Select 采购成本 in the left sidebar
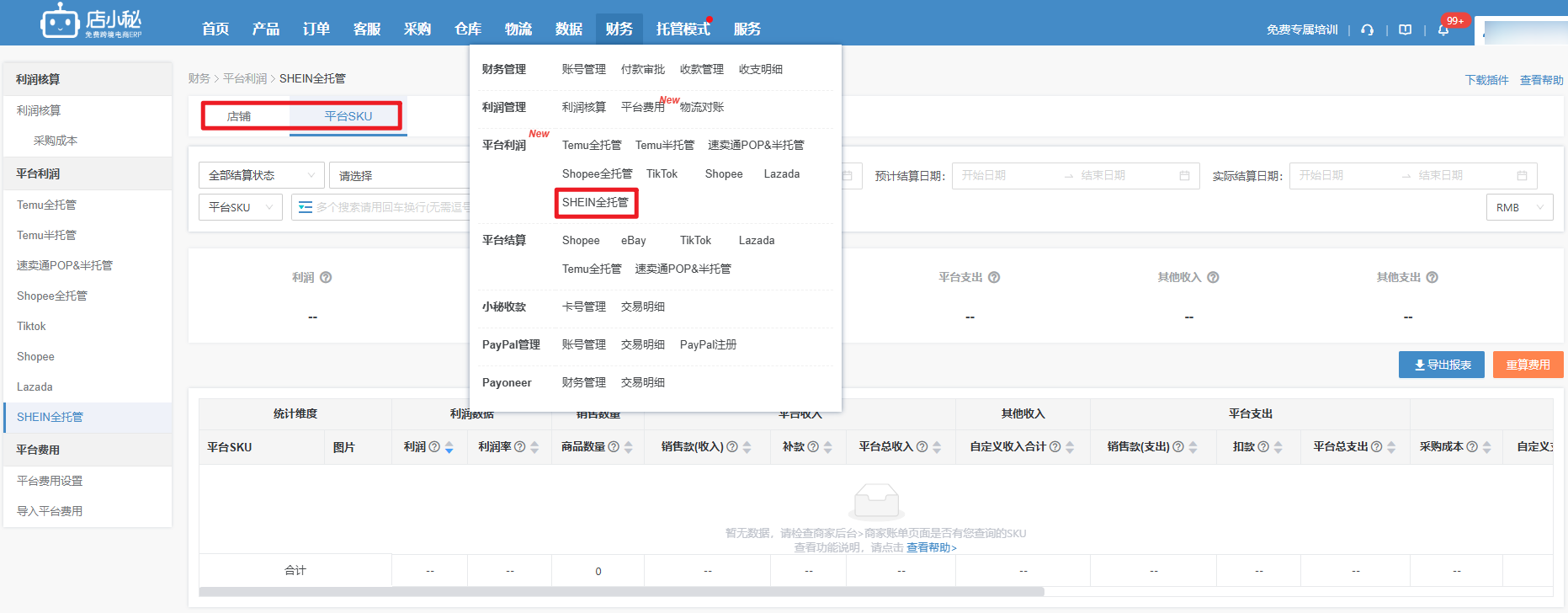The height and width of the screenshot is (613, 1568). 56,141
